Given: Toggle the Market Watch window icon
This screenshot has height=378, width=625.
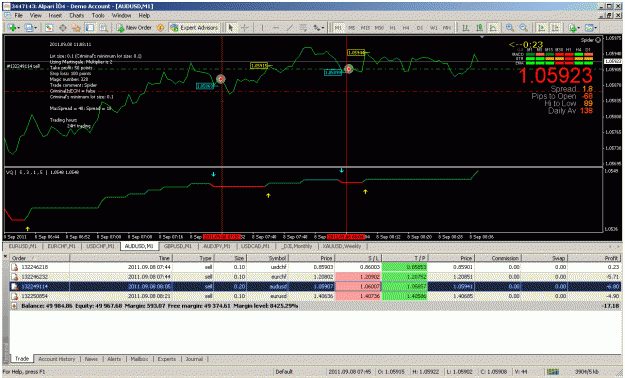Looking at the screenshot, I should (49, 28).
